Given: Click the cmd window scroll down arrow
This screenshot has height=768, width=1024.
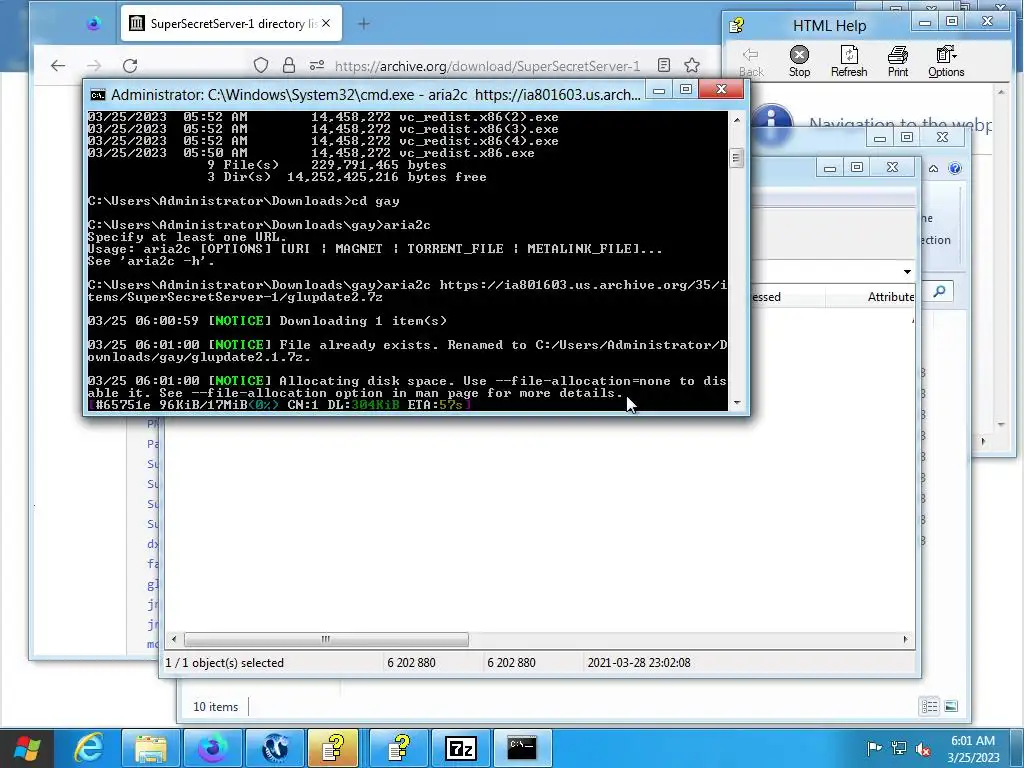Looking at the screenshot, I should (x=737, y=403).
